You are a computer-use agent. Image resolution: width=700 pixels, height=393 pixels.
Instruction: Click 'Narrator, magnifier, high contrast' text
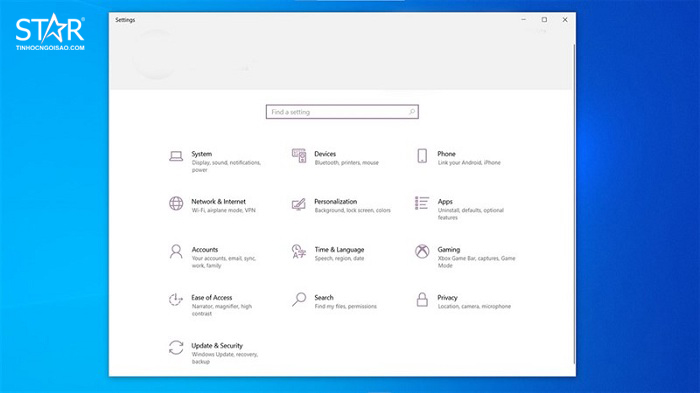click(x=222, y=310)
